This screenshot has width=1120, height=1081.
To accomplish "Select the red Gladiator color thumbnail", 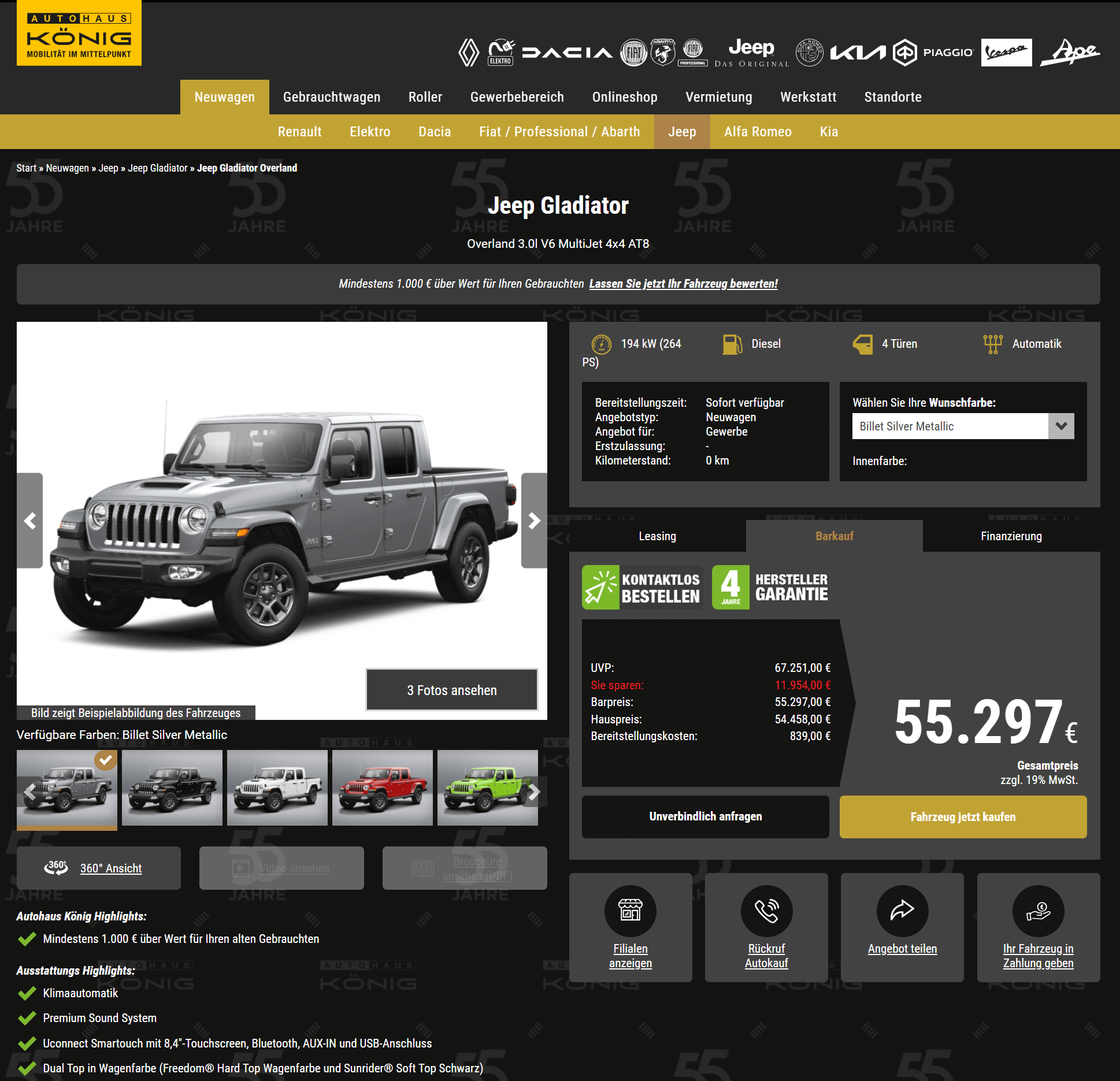I will (x=383, y=788).
